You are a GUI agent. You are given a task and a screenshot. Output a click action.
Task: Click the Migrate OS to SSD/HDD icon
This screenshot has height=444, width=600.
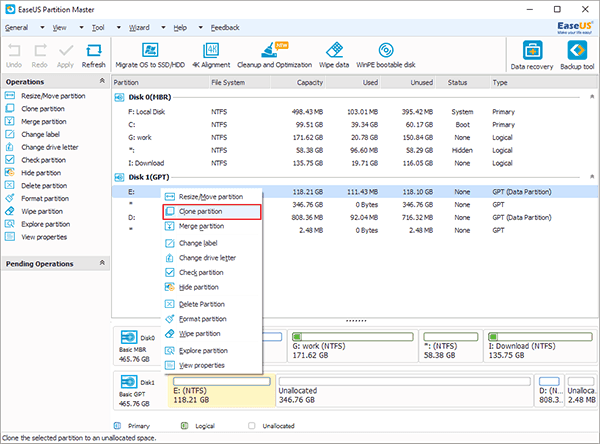point(150,50)
